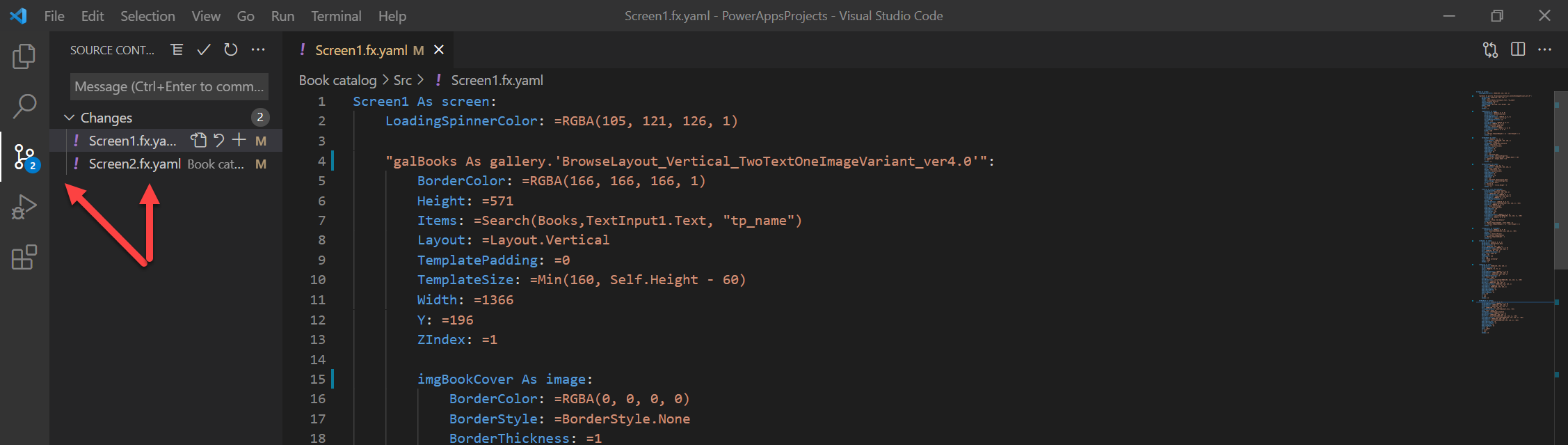Viewport: 1568px width, 445px height.
Task: Click the Commit checkmark icon
Action: (204, 50)
